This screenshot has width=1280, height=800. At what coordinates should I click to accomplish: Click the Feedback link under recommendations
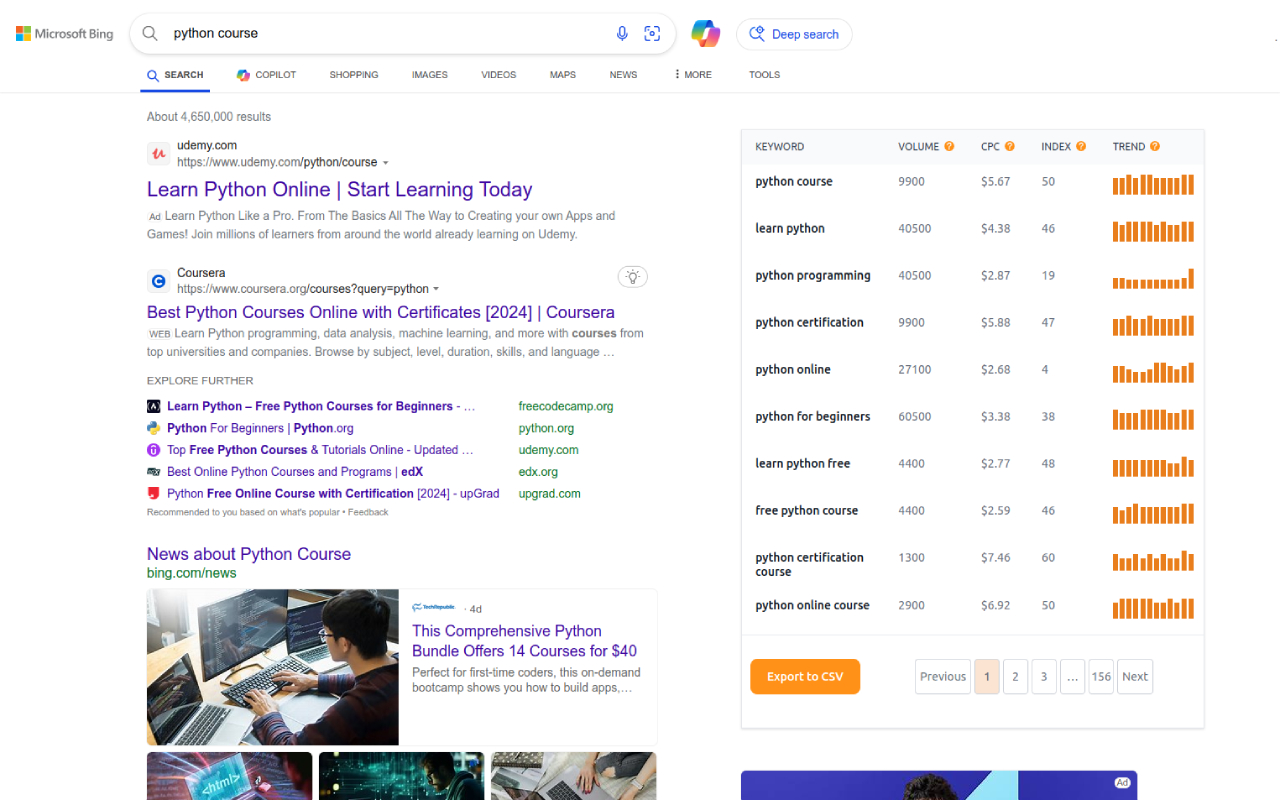click(368, 512)
